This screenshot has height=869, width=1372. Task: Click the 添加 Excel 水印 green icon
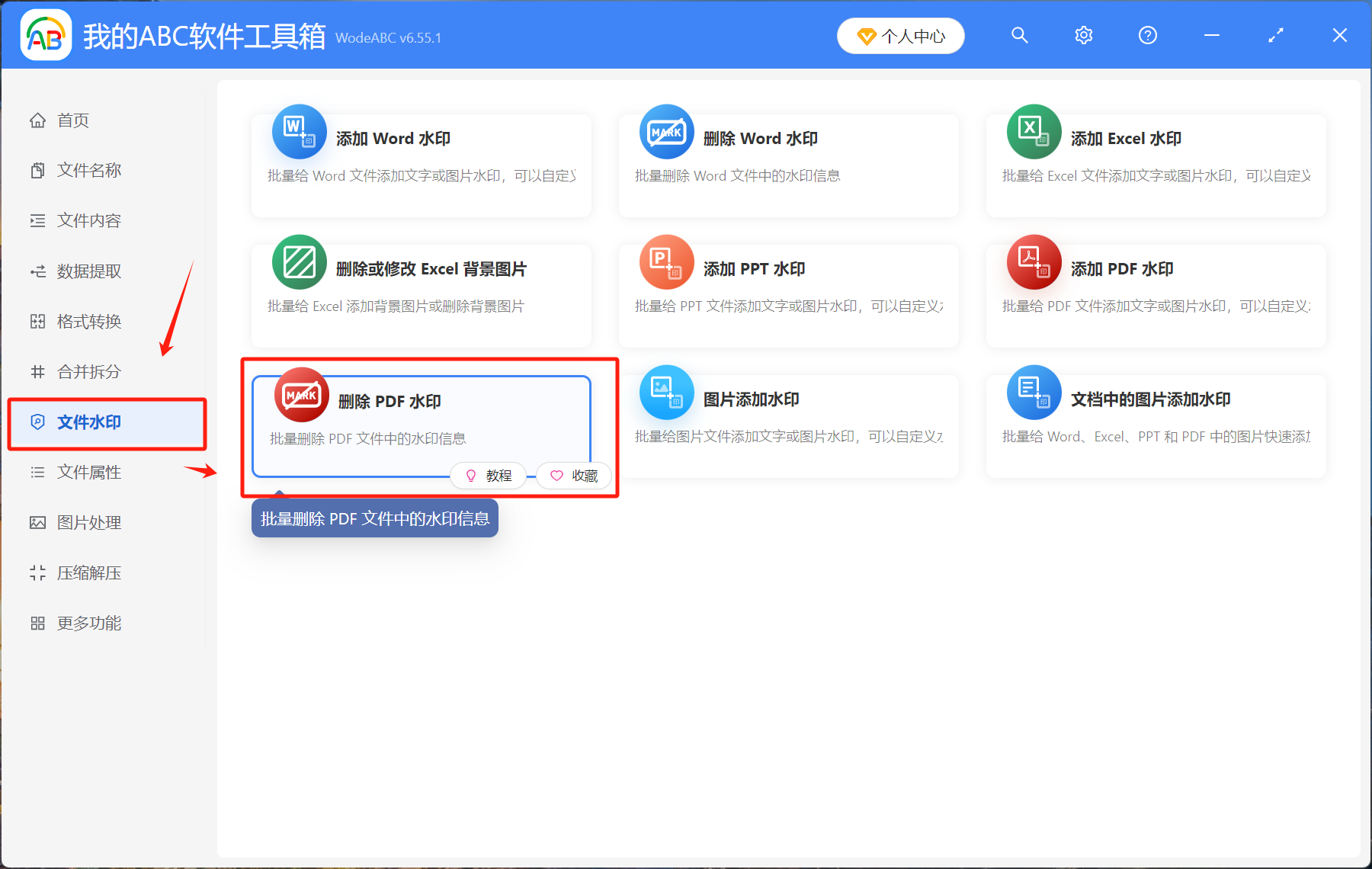[x=1034, y=132]
